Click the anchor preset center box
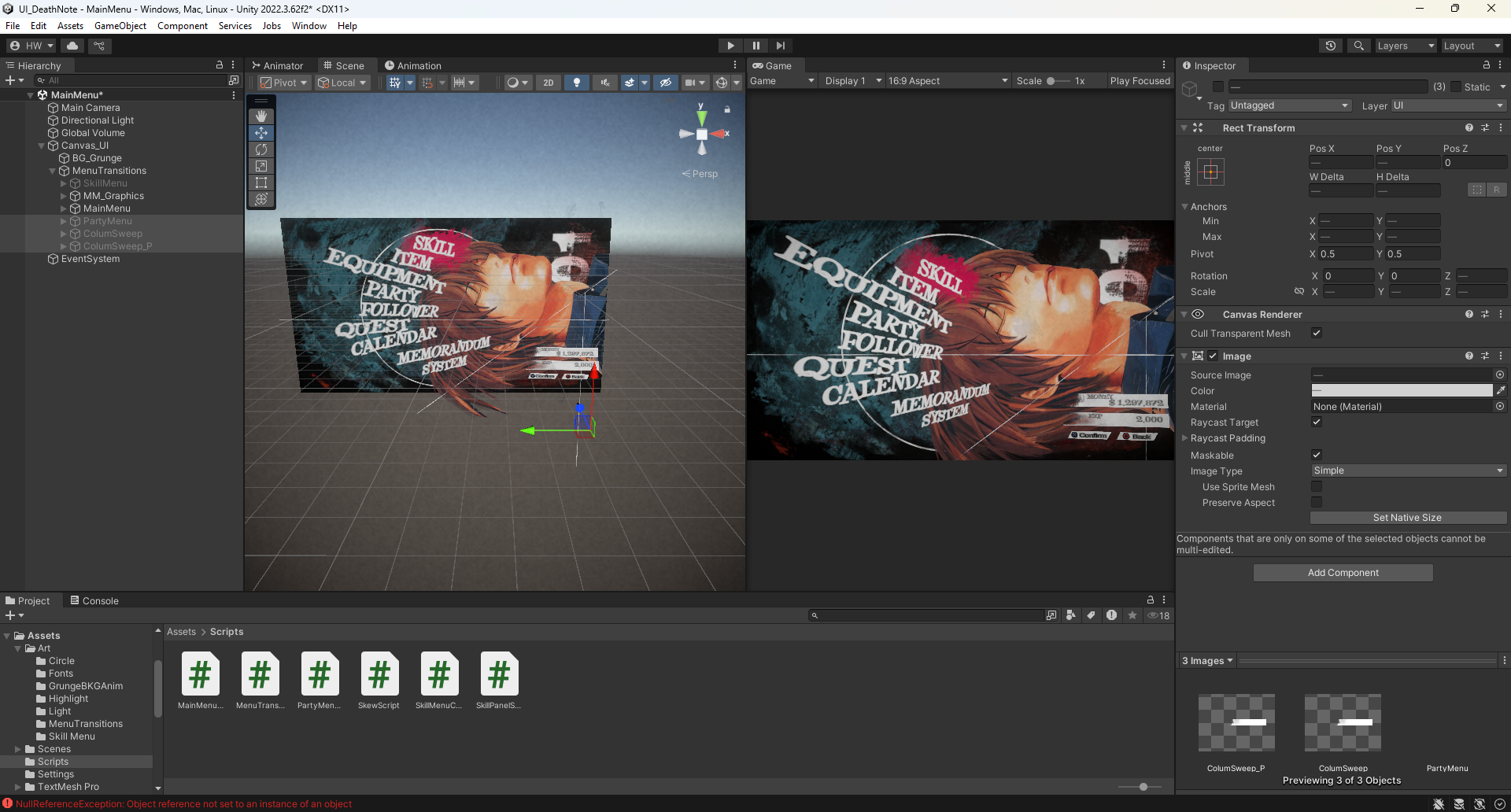 point(1211,172)
